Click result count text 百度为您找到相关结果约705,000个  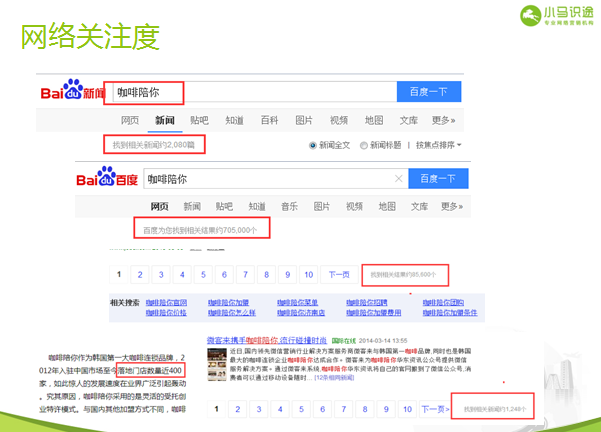[200, 230]
